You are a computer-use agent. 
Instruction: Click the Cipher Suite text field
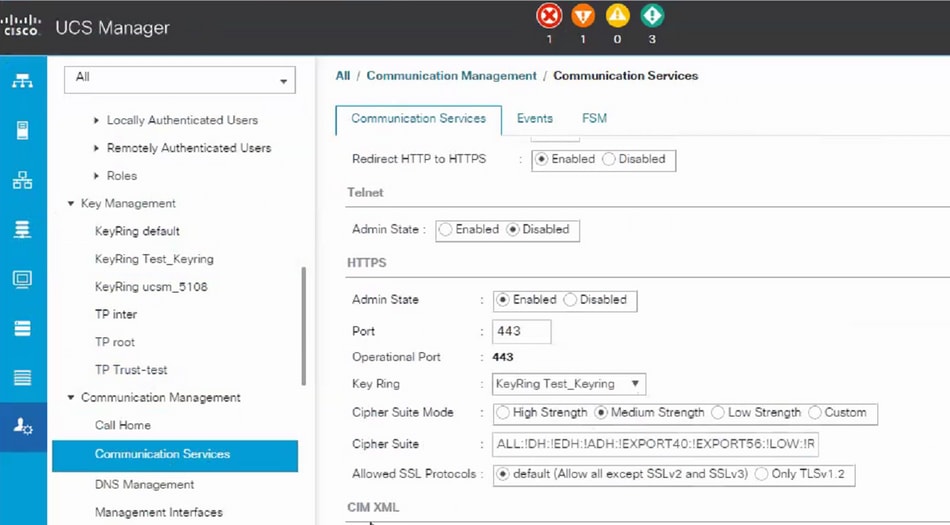(656, 444)
